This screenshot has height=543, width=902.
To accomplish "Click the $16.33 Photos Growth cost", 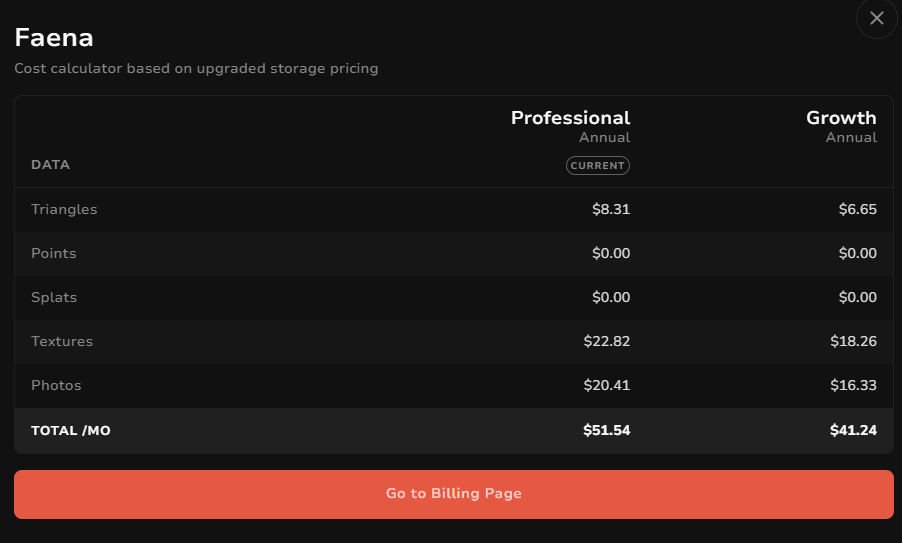I will [854, 385].
